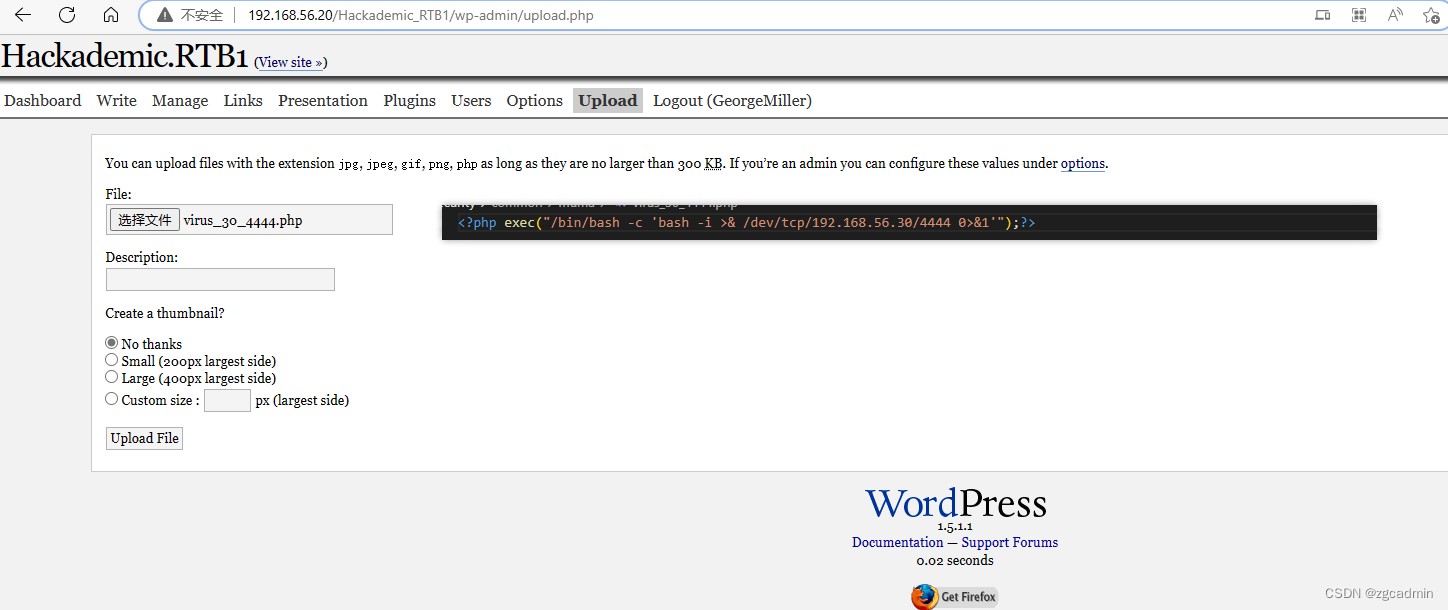Switch to the Upload tab
Image resolution: width=1448 pixels, height=610 pixels.
point(608,100)
